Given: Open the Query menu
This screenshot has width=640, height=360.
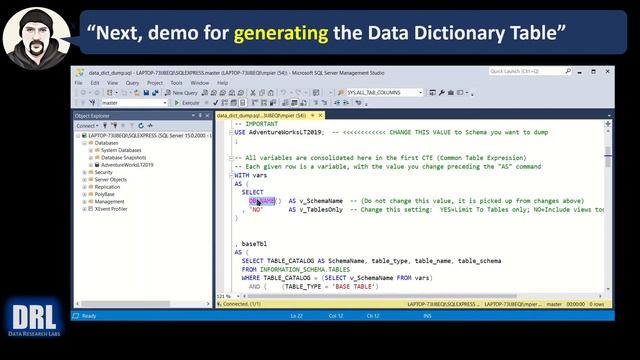Looking at the screenshot, I should tap(132, 82).
